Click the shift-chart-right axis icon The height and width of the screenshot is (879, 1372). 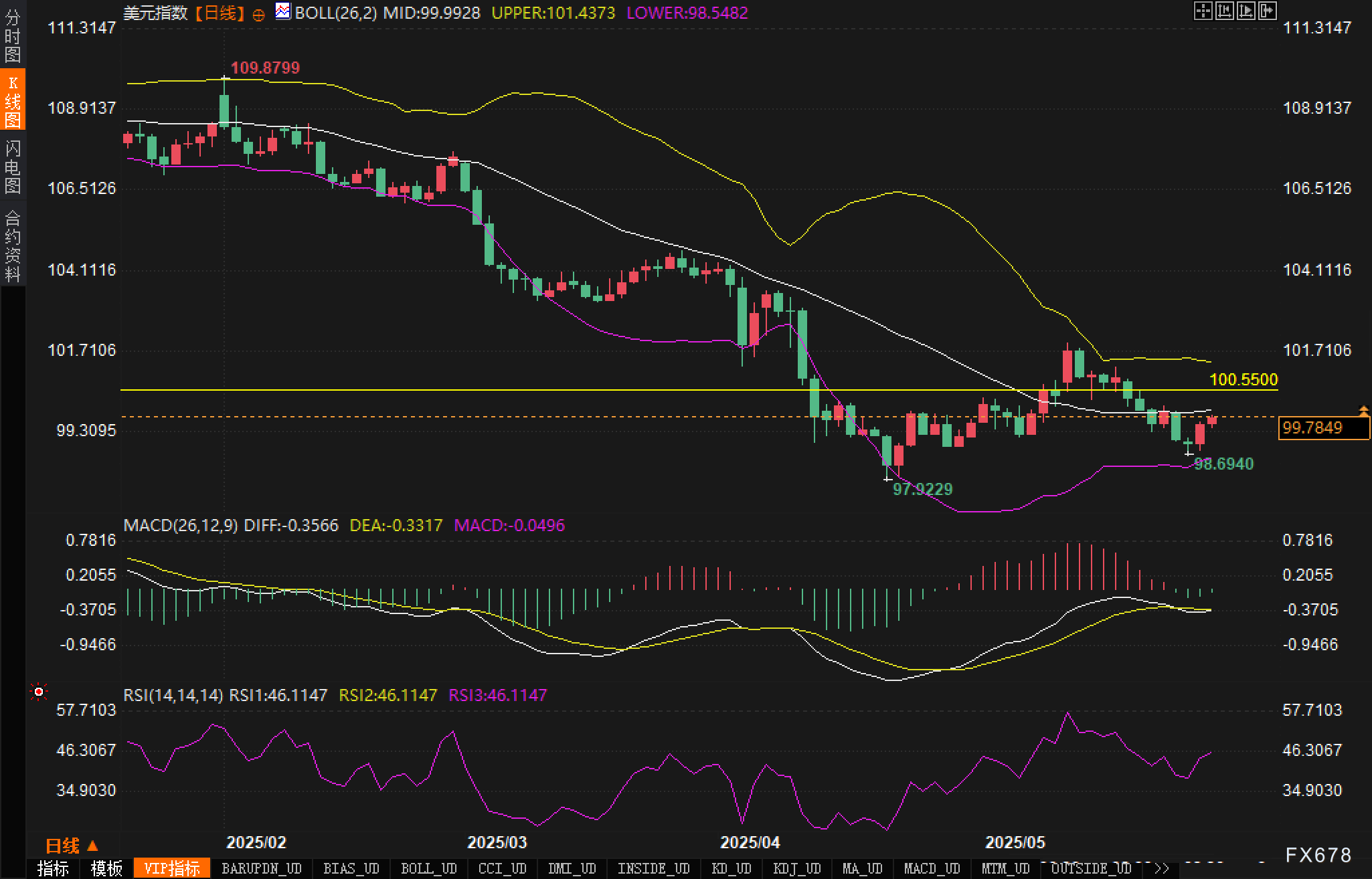click(x=1246, y=11)
